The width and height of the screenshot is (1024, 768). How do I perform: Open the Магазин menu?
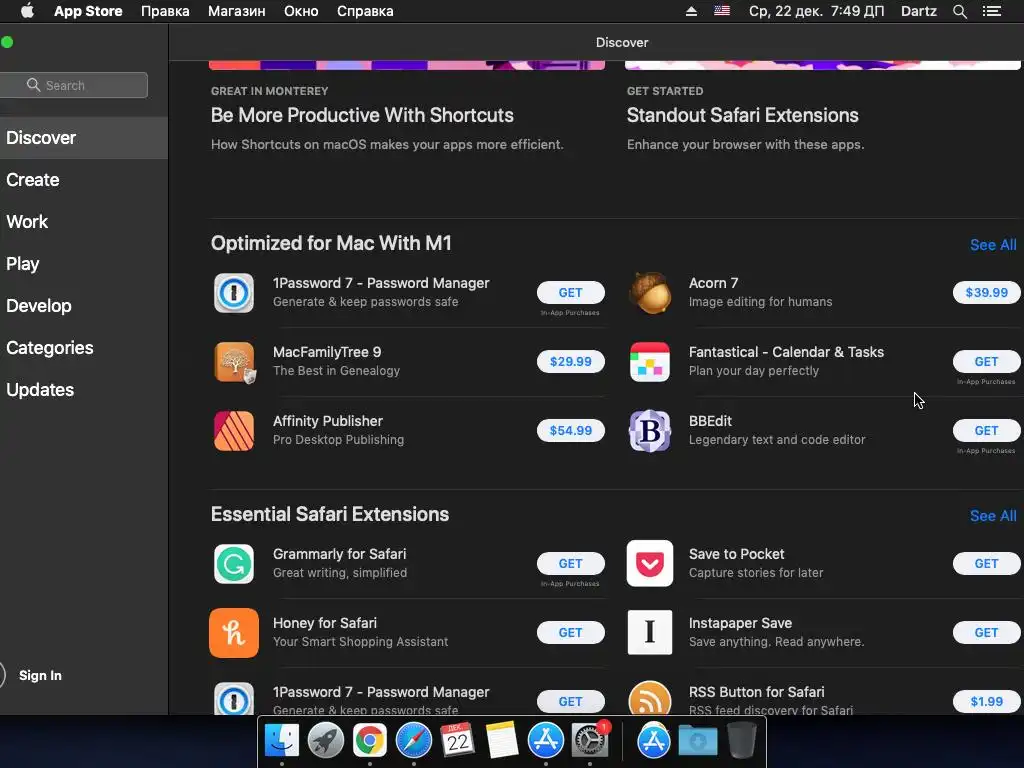(x=236, y=11)
